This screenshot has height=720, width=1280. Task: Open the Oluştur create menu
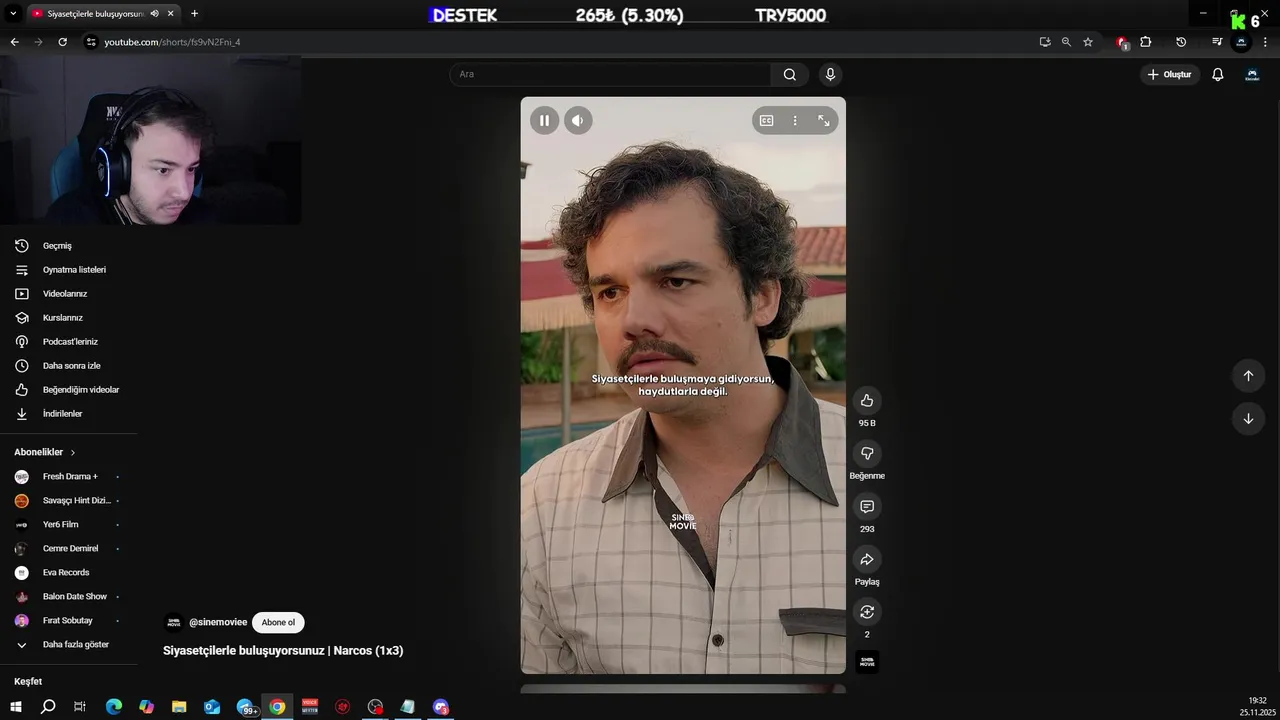coord(1169,74)
